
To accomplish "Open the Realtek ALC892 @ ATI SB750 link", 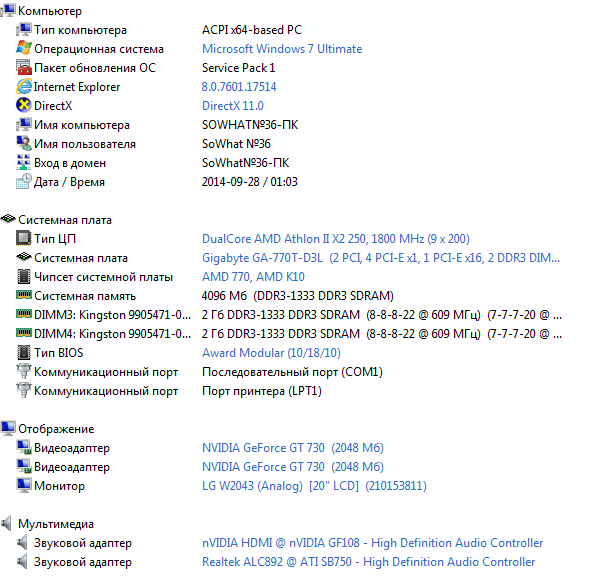I will pyautogui.click(x=369, y=562).
